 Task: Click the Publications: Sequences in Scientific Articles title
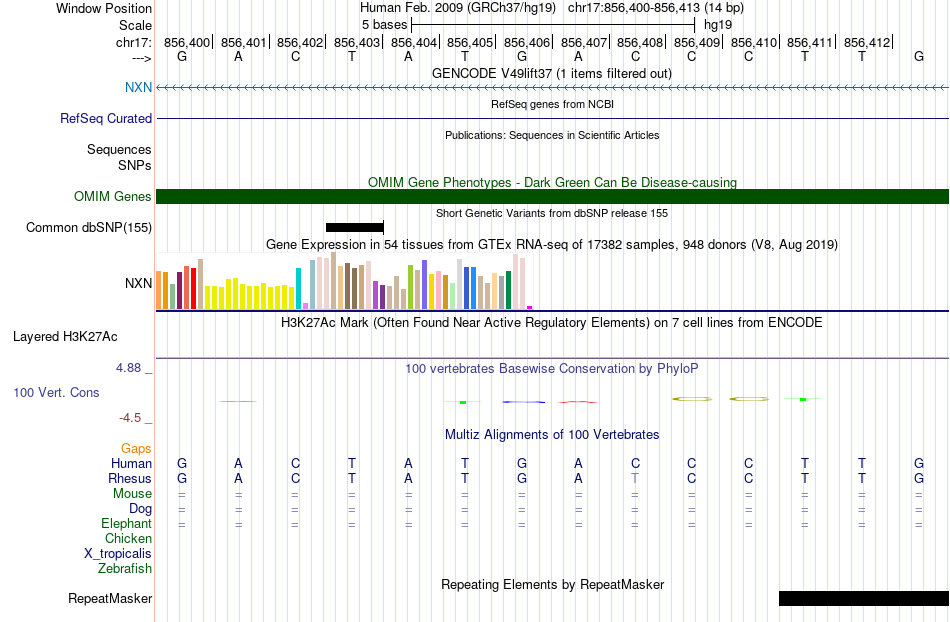(552, 135)
